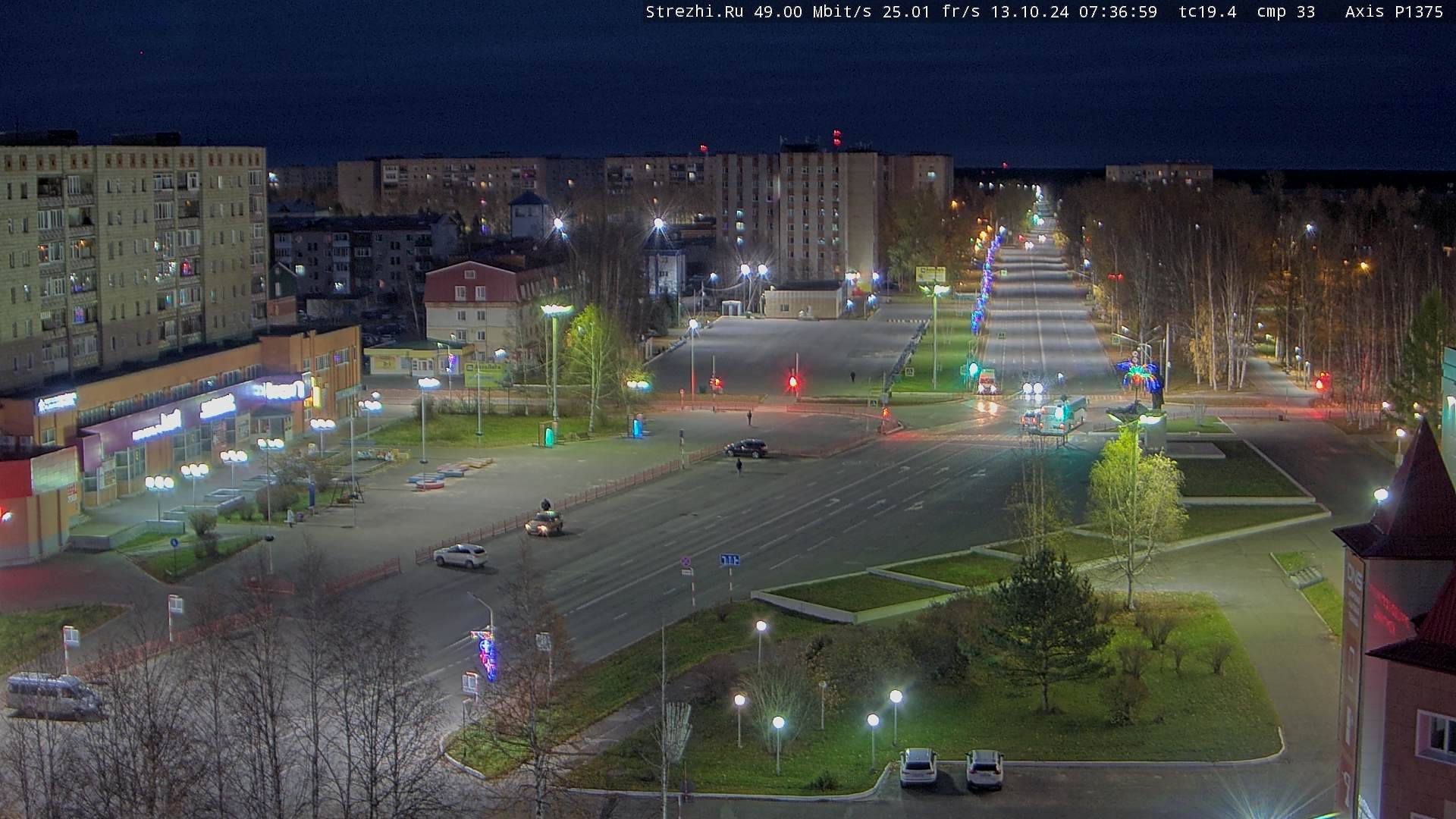The height and width of the screenshot is (819, 1456).
Task: Click the "07:36:59" timestamp
Action: click(1118, 12)
